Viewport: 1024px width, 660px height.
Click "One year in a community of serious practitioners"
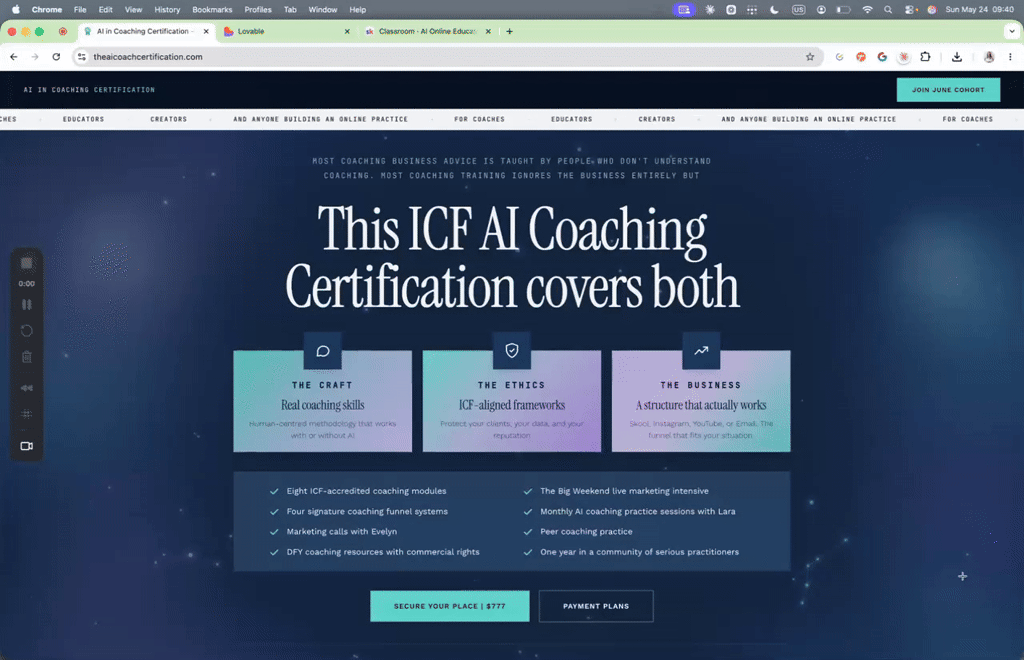point(639,552)
